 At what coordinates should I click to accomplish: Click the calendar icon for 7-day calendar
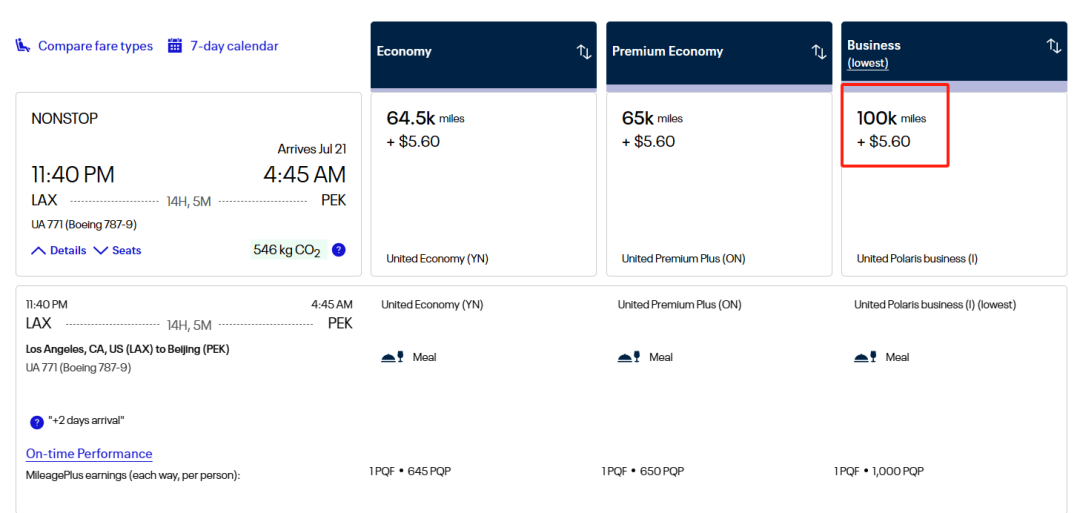click(175, 46)
